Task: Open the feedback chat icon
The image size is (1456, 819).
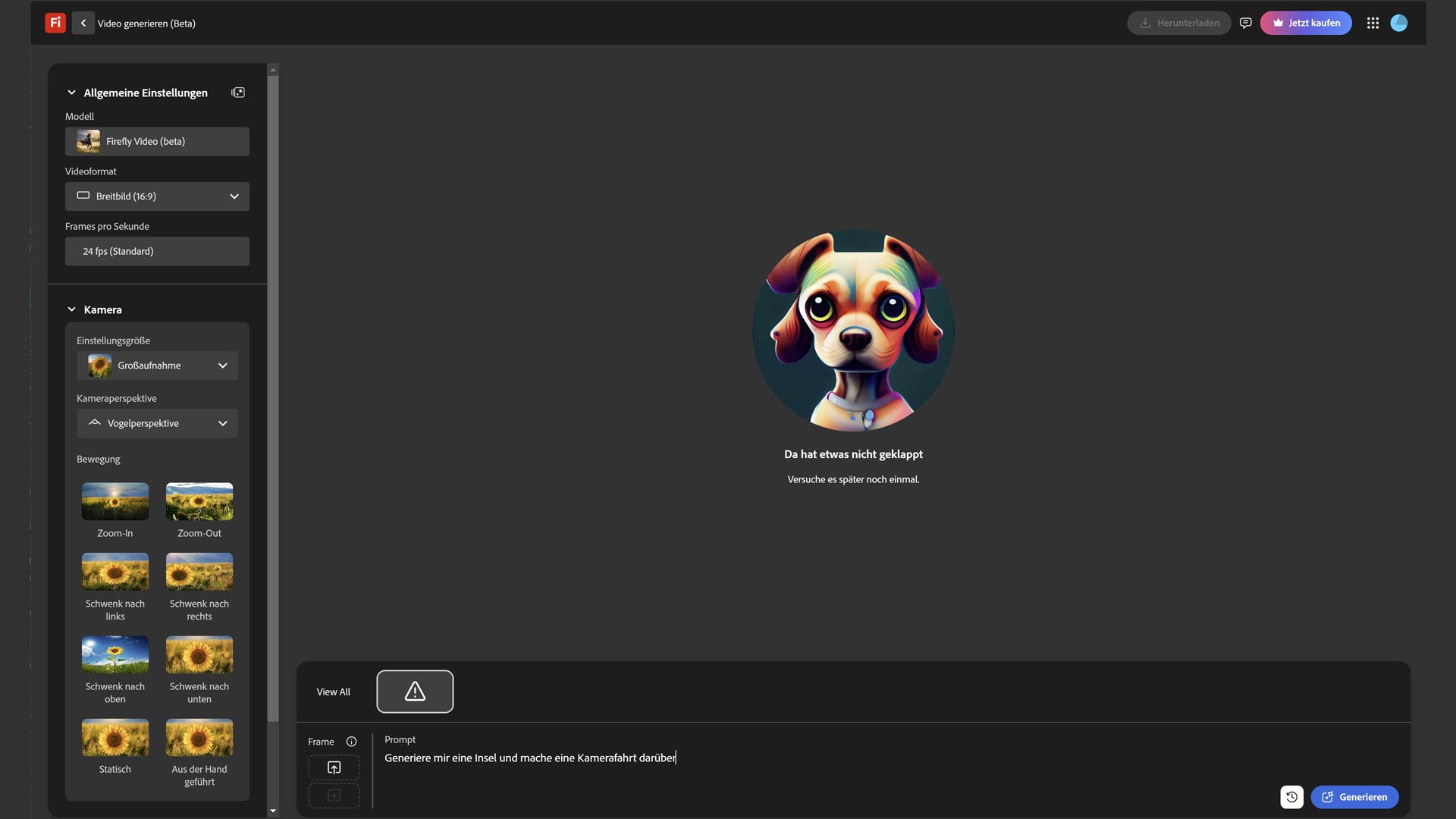Action: [x=1245, y=23]
